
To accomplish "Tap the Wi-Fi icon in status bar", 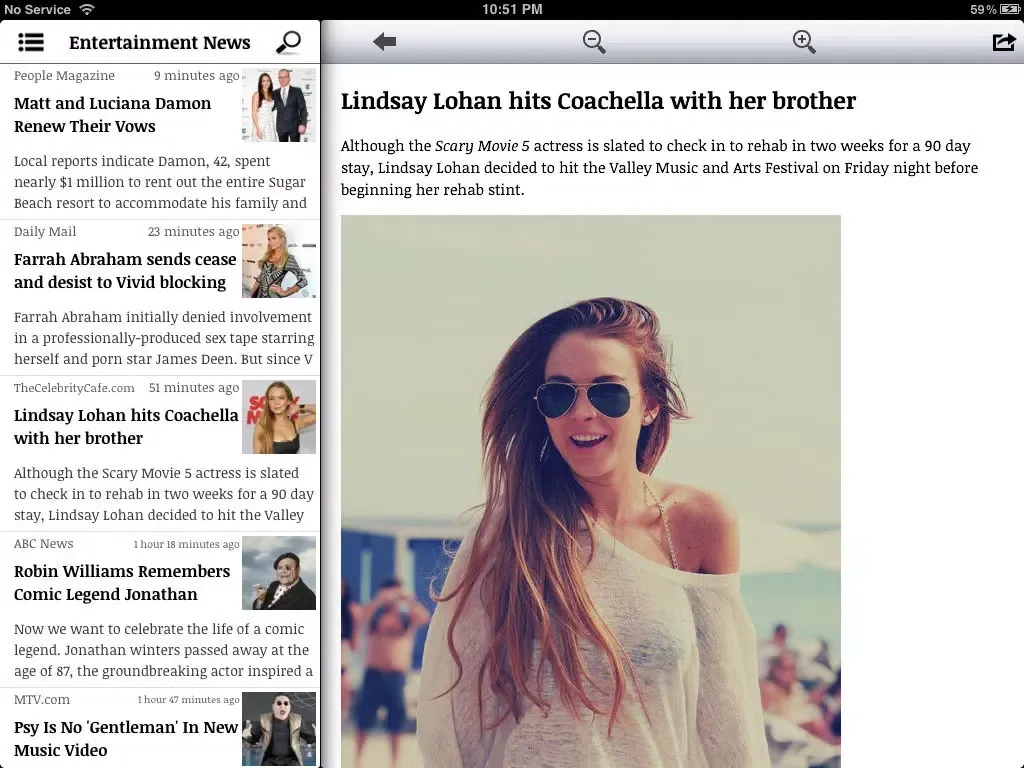I will [86, 9].
